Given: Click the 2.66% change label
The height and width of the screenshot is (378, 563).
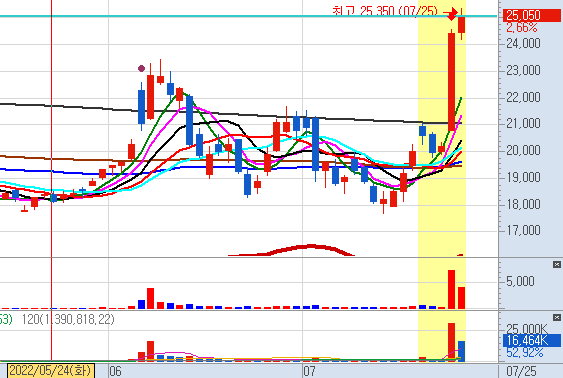Looking at the screenshot, I should click(x=522, y=27).
